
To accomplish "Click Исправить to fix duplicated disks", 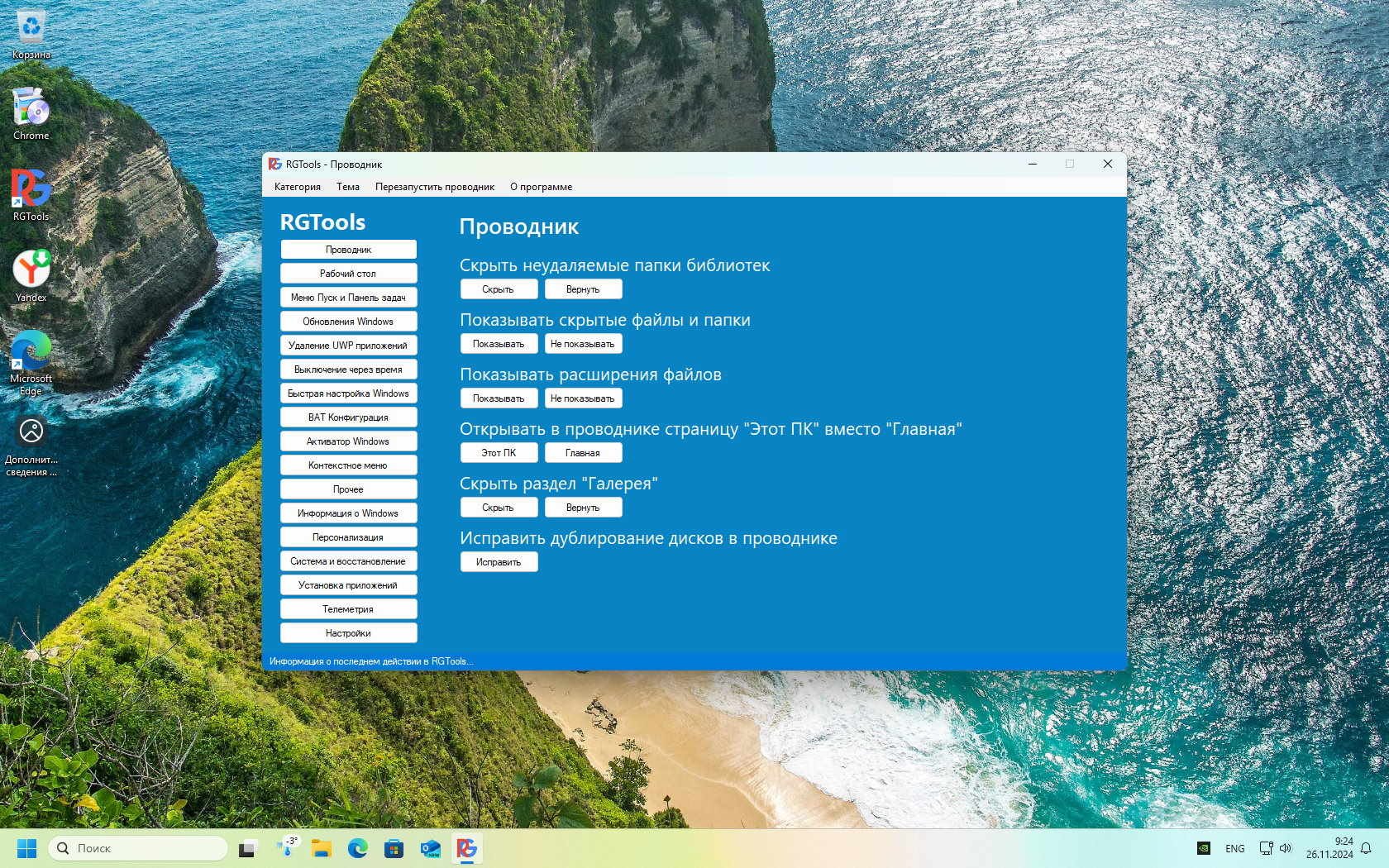I will [x=499, y=562].
